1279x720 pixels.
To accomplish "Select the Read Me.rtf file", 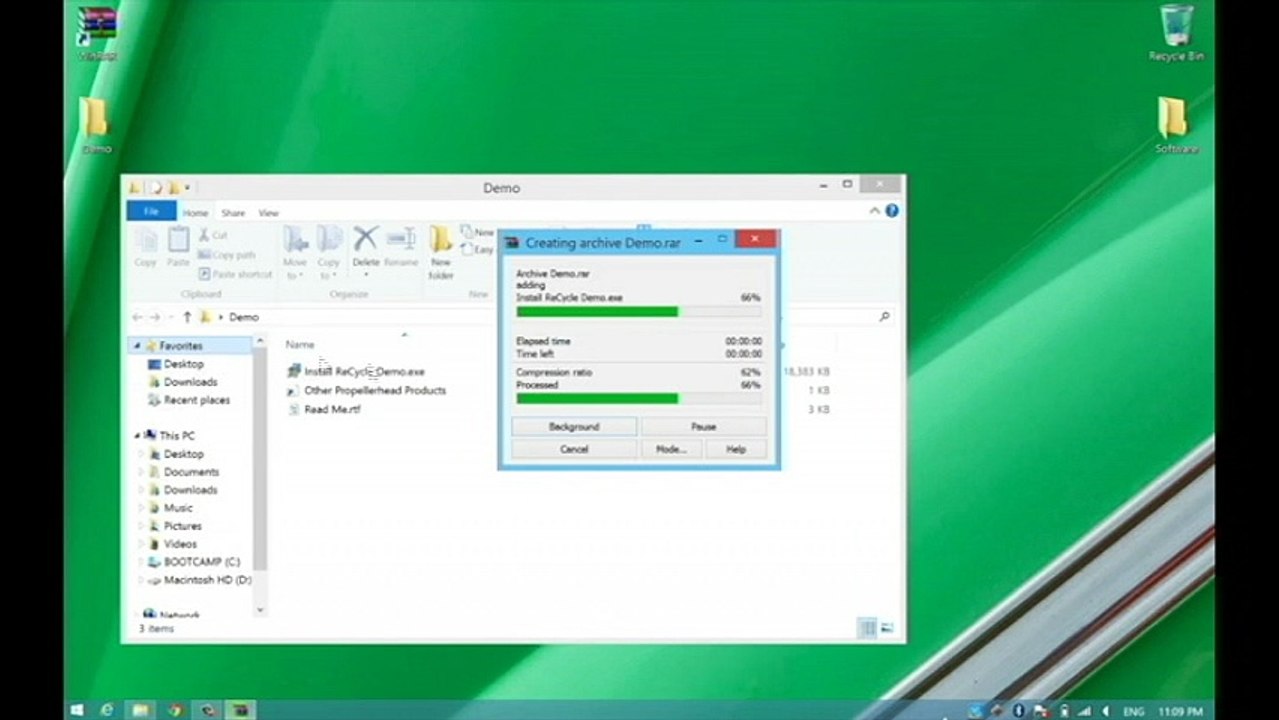I will coord(323,409).
